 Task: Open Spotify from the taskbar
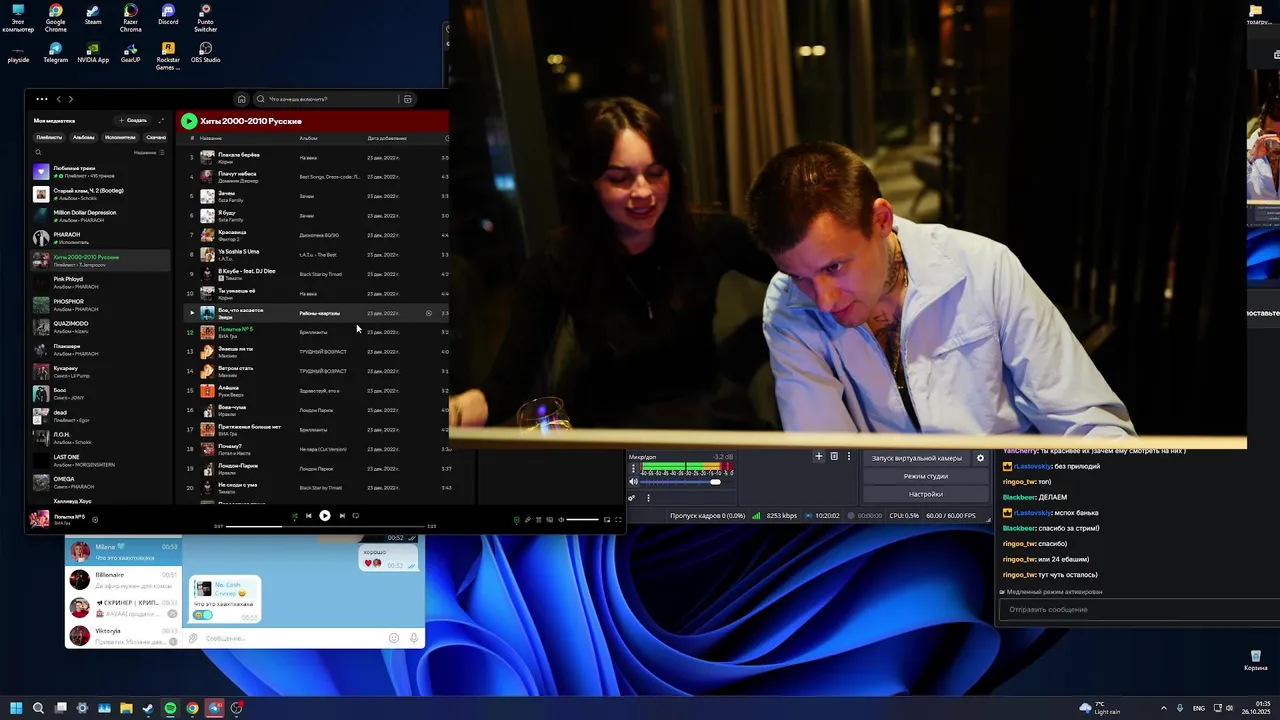[x=170, y=708]
